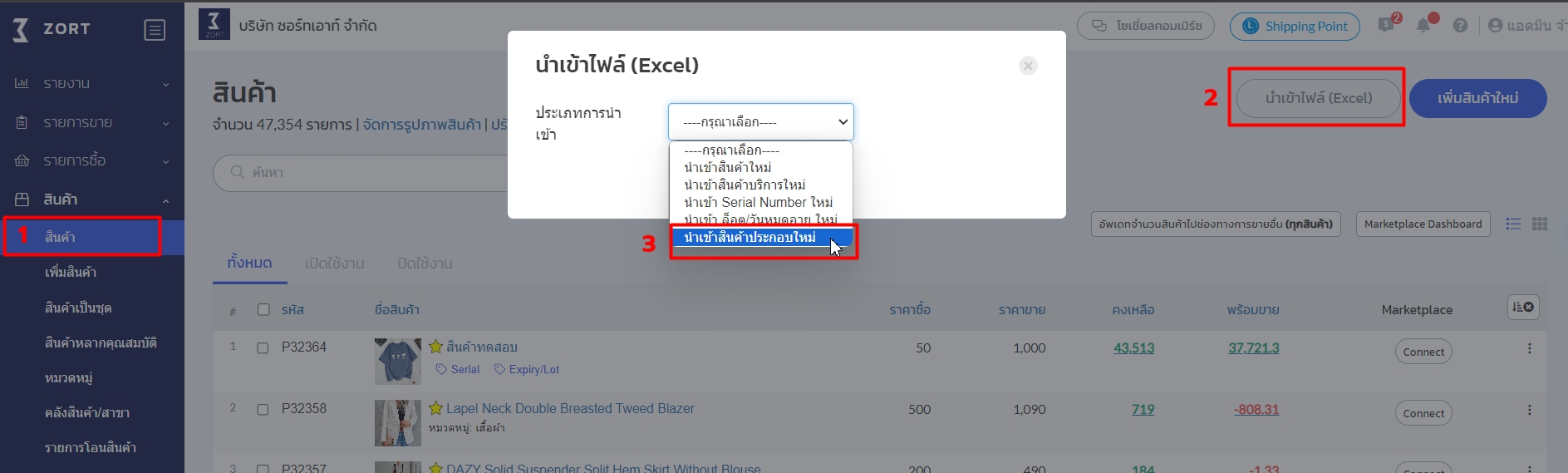Open the notifications bell icon

click(1423, 26)
